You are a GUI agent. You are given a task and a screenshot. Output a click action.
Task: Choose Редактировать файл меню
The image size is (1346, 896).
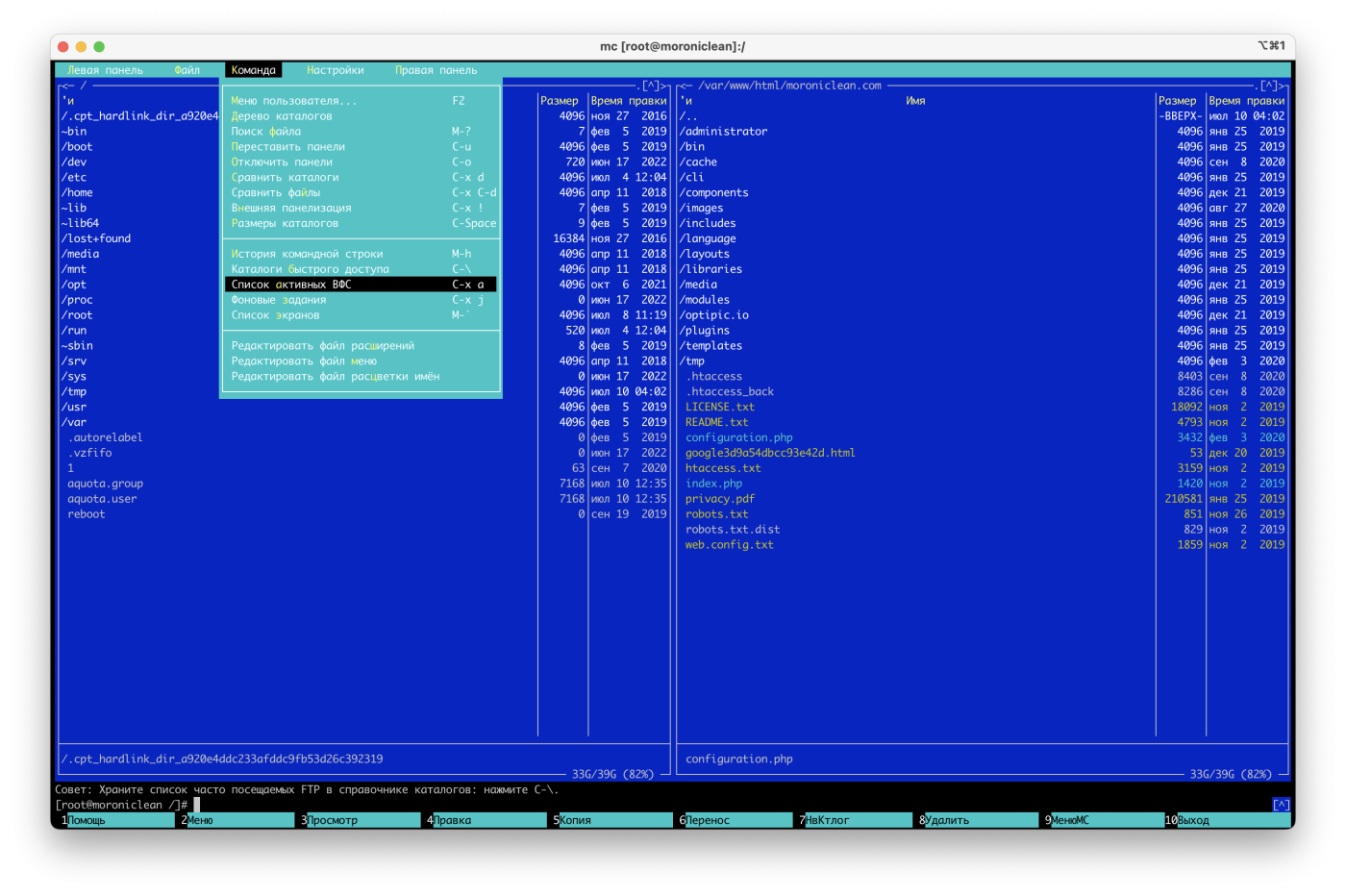click(361, 361)
